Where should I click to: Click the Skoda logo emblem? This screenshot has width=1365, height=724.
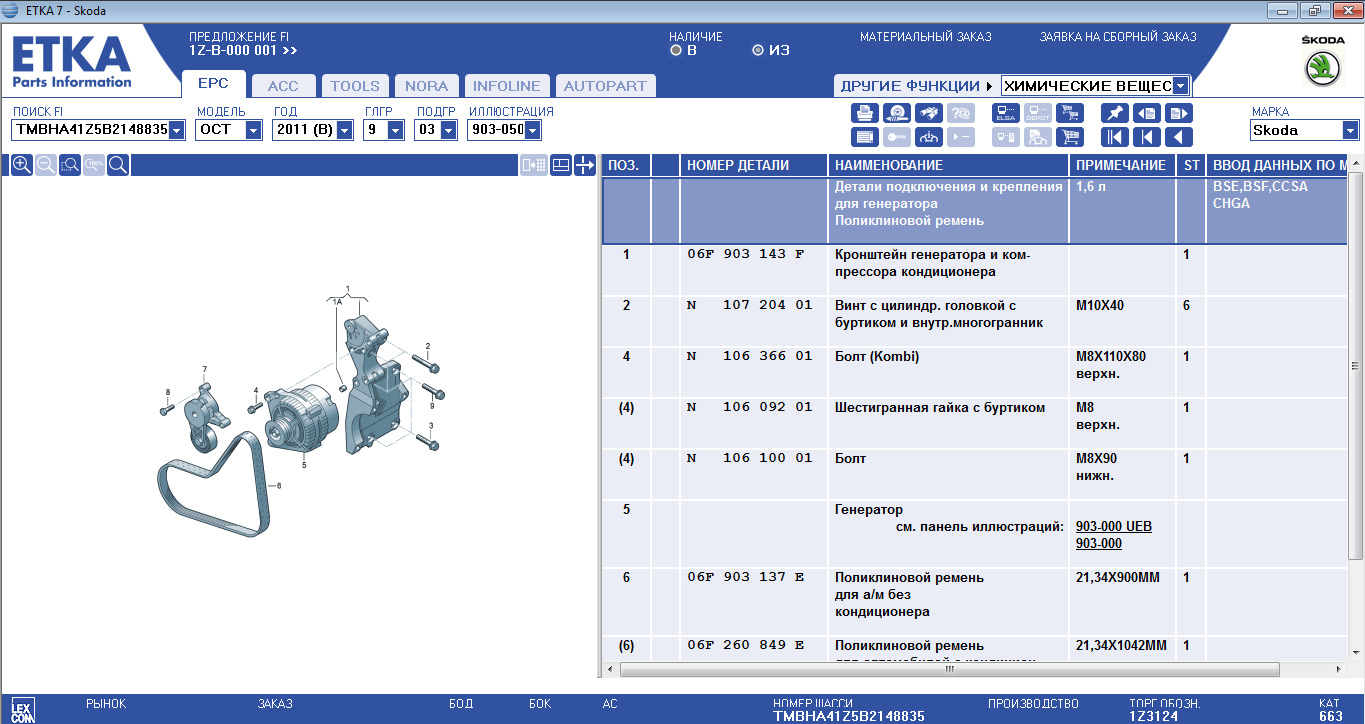point(1322,69)
